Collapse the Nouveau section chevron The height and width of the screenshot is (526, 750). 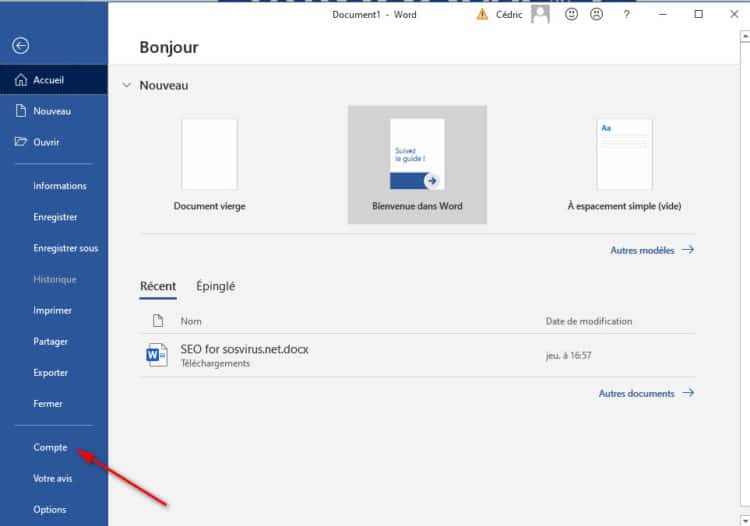(126, 86)
